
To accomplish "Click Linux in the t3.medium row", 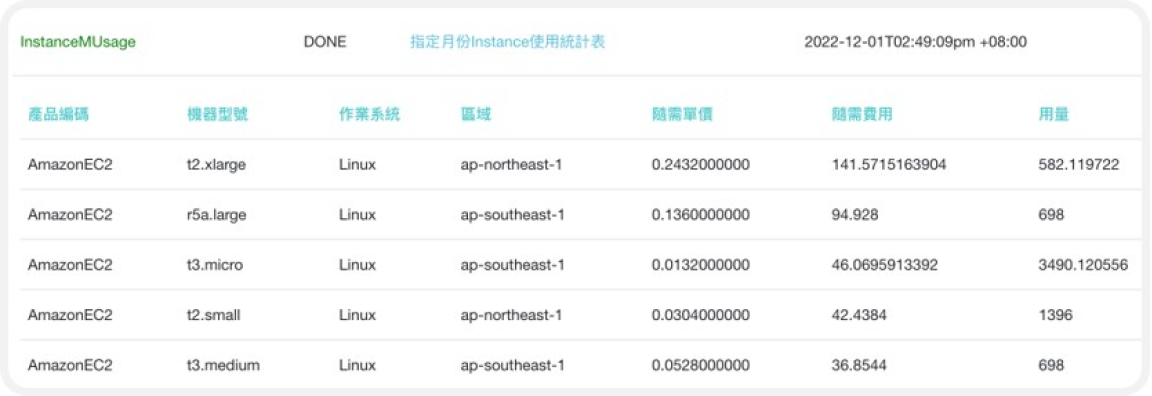I will (357, 364).
